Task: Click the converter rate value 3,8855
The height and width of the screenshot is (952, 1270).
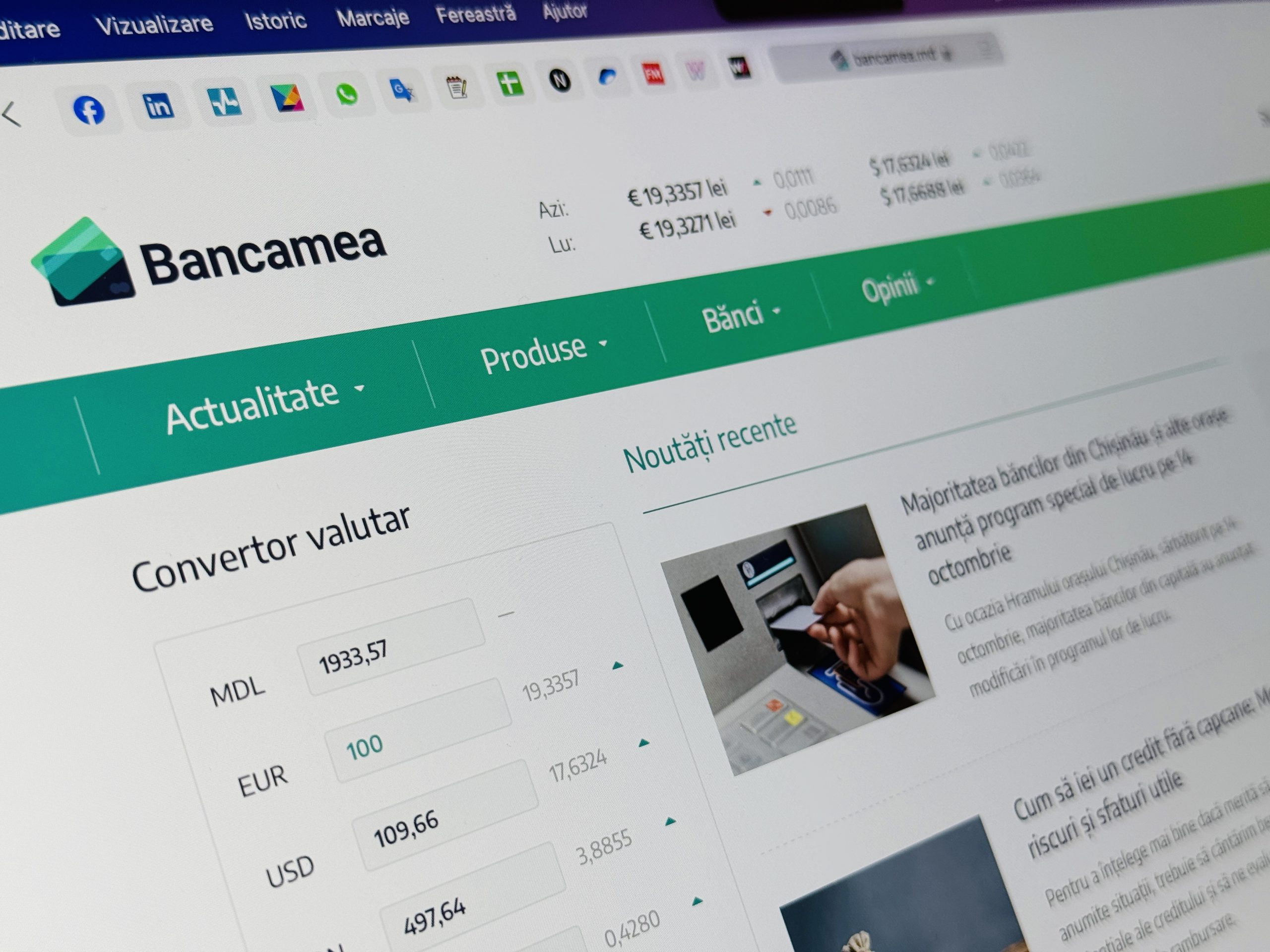Action: point(604,846)
